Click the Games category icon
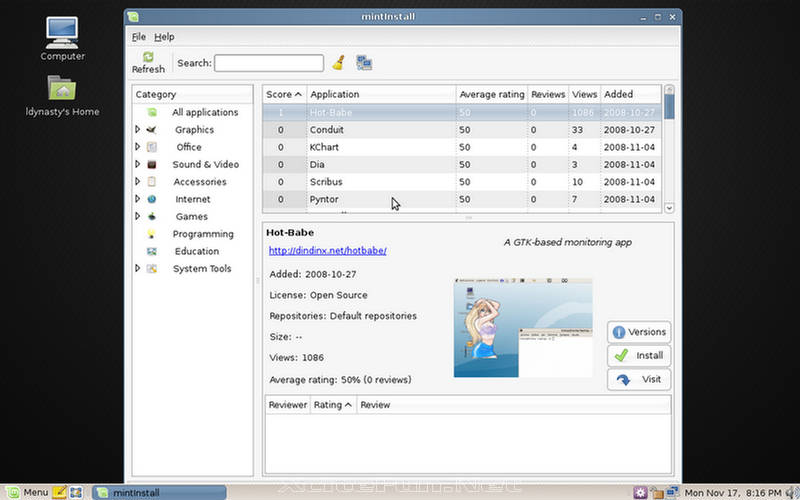Screen dimensions: 800x500 152,216
